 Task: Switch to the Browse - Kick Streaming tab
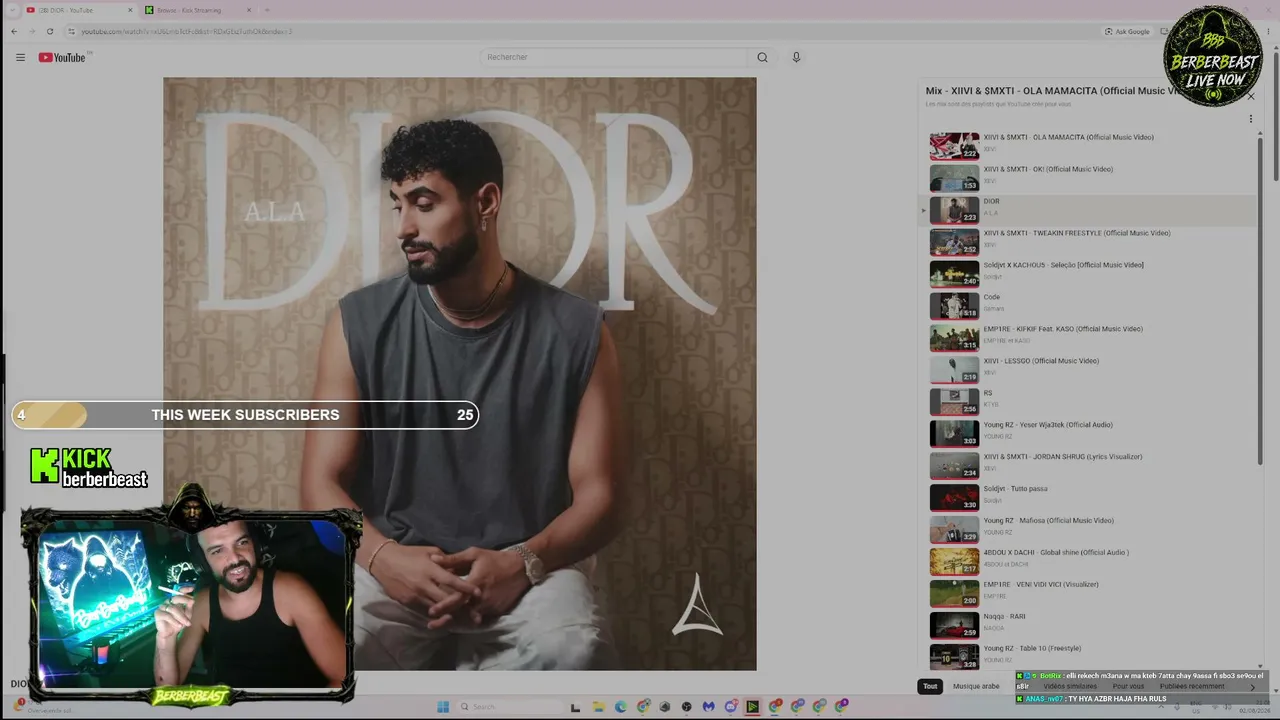(x=198, y=10)
